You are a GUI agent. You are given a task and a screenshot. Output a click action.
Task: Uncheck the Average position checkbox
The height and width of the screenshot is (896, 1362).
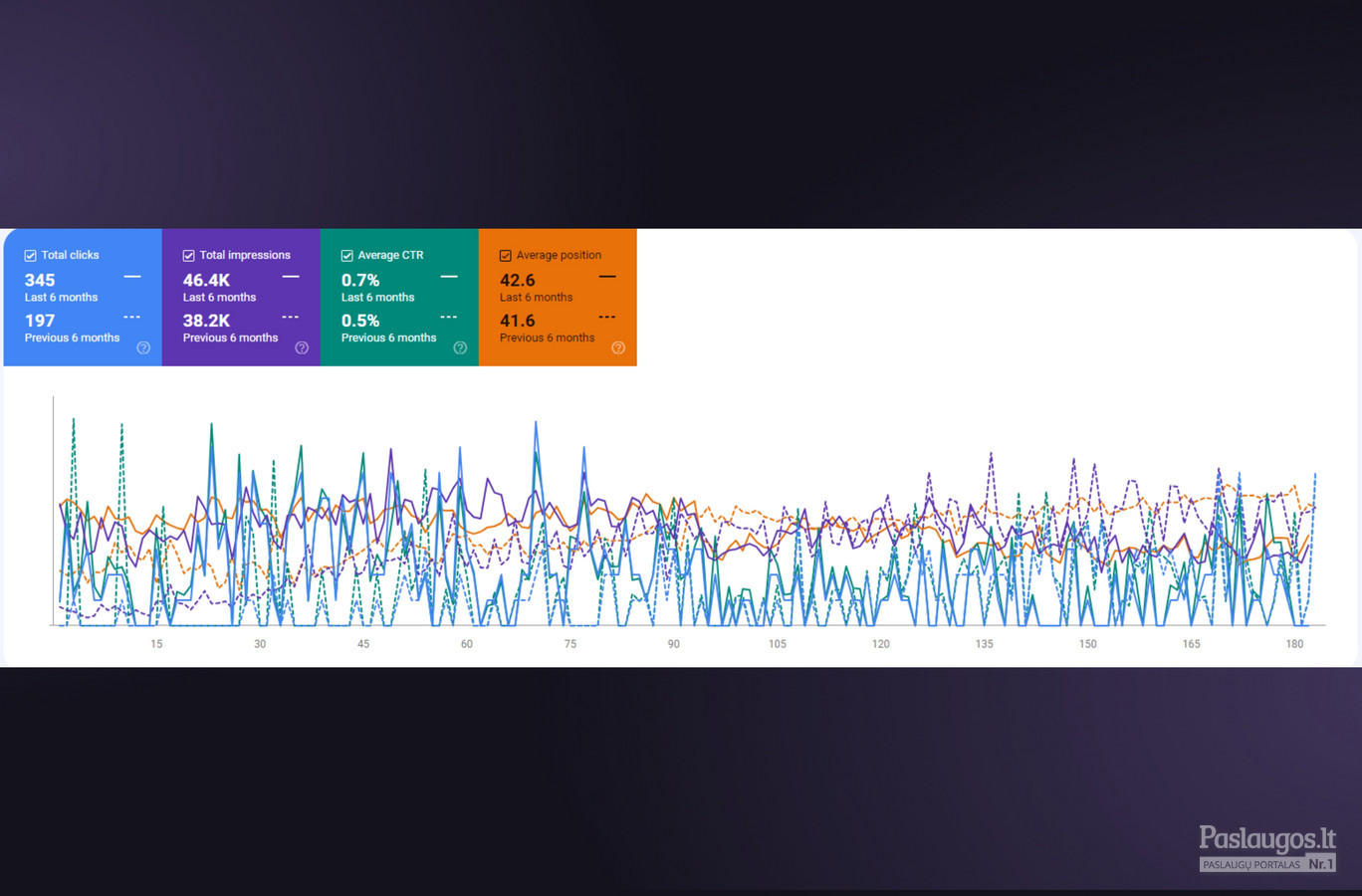505,256
